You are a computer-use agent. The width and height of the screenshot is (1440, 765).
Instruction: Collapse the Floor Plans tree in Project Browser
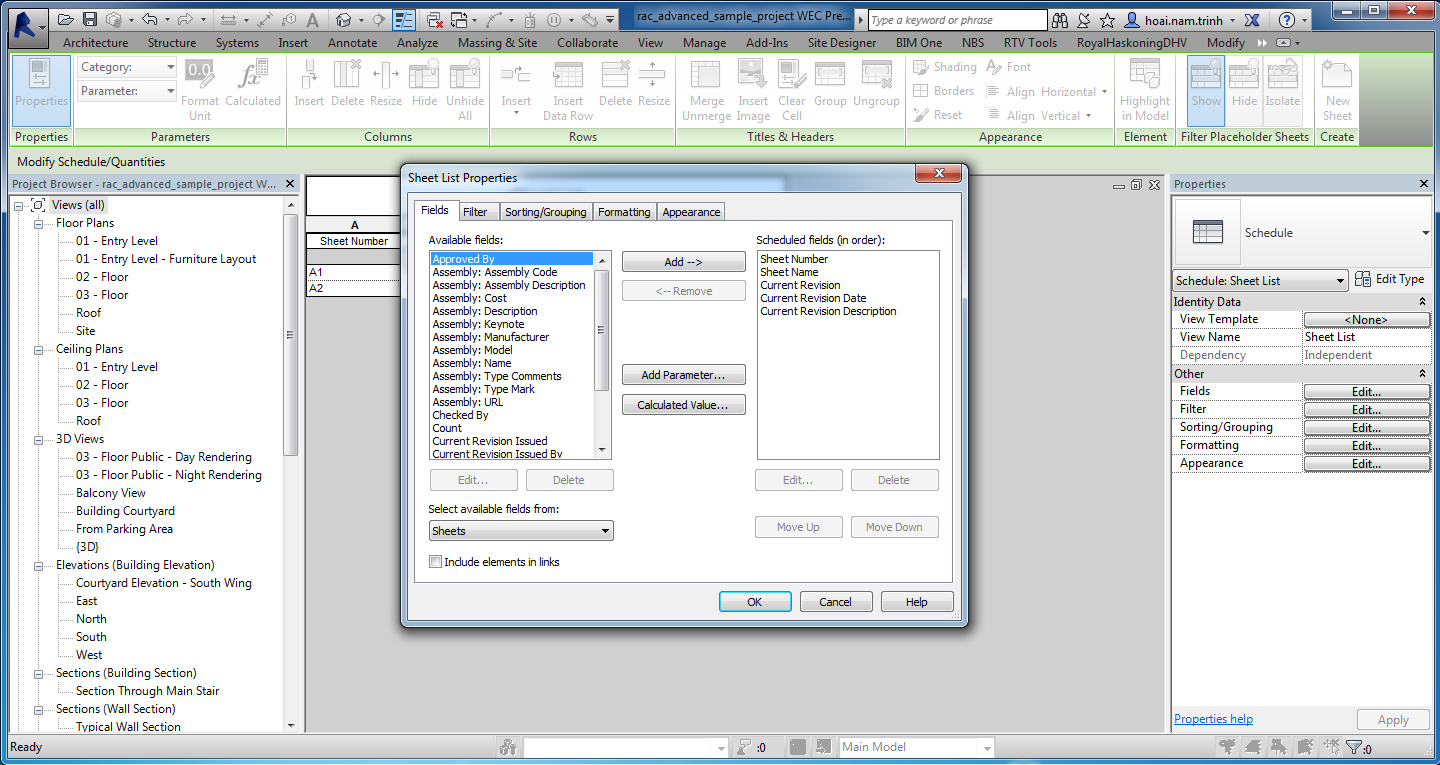(36, 222)
